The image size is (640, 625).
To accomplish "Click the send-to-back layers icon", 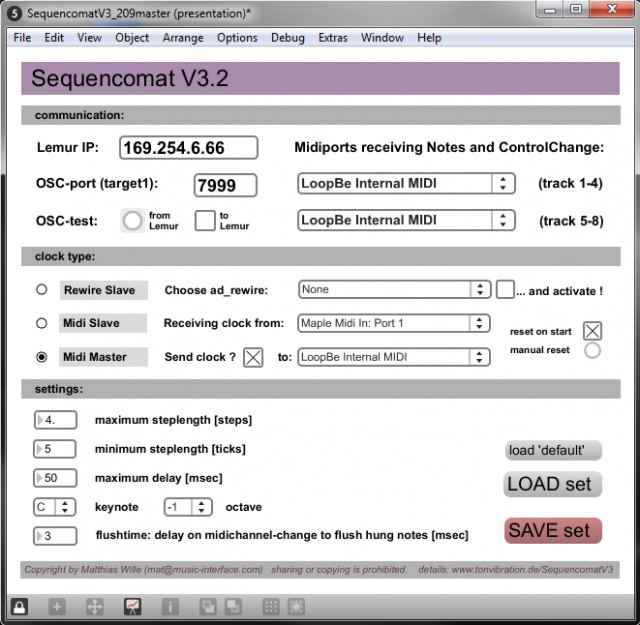I will (x=232, y=606).
